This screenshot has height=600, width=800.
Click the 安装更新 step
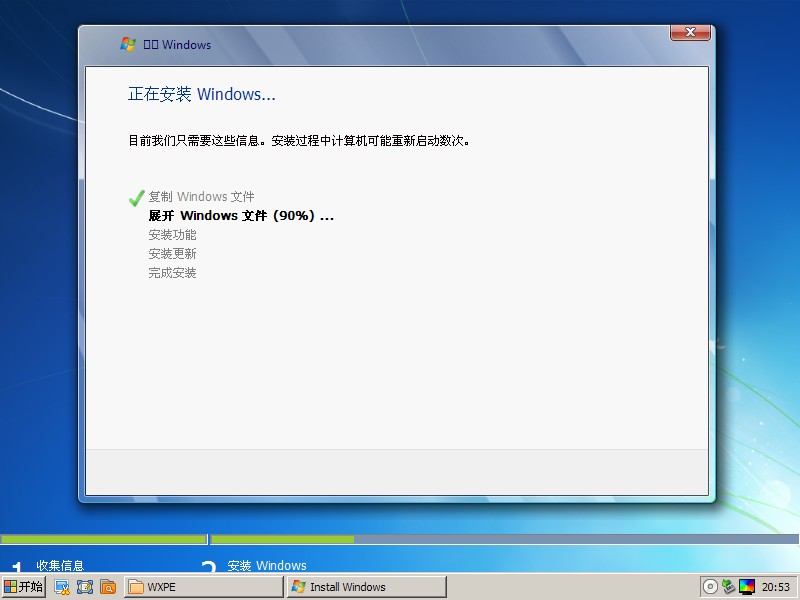pyautogui.click(x=172, y=254)
